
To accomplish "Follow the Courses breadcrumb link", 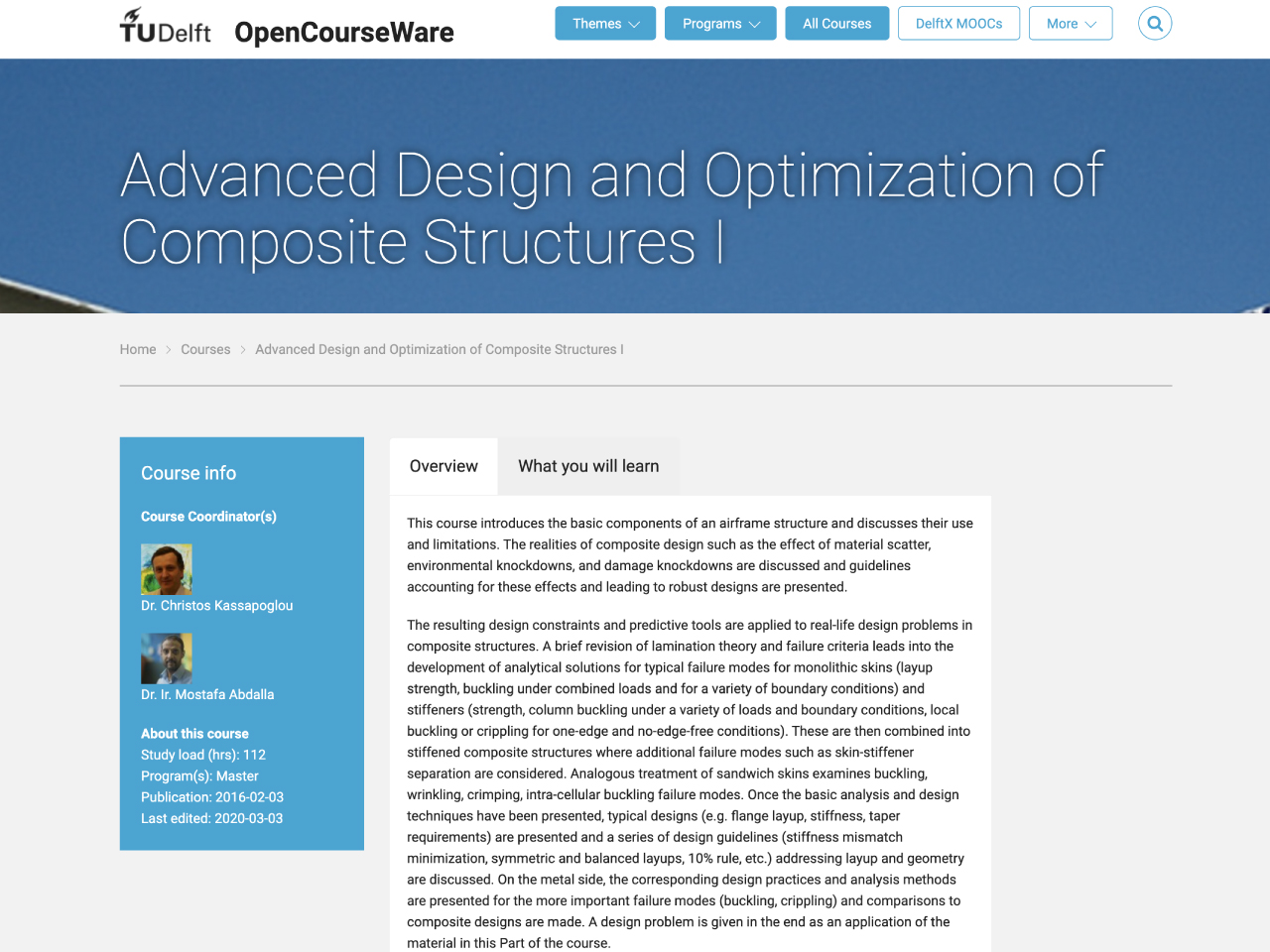I will click(205, 349).
